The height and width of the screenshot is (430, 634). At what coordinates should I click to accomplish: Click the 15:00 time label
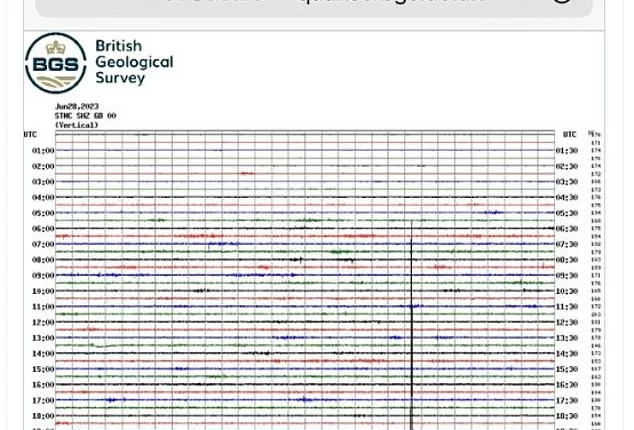tap(43, 369)
